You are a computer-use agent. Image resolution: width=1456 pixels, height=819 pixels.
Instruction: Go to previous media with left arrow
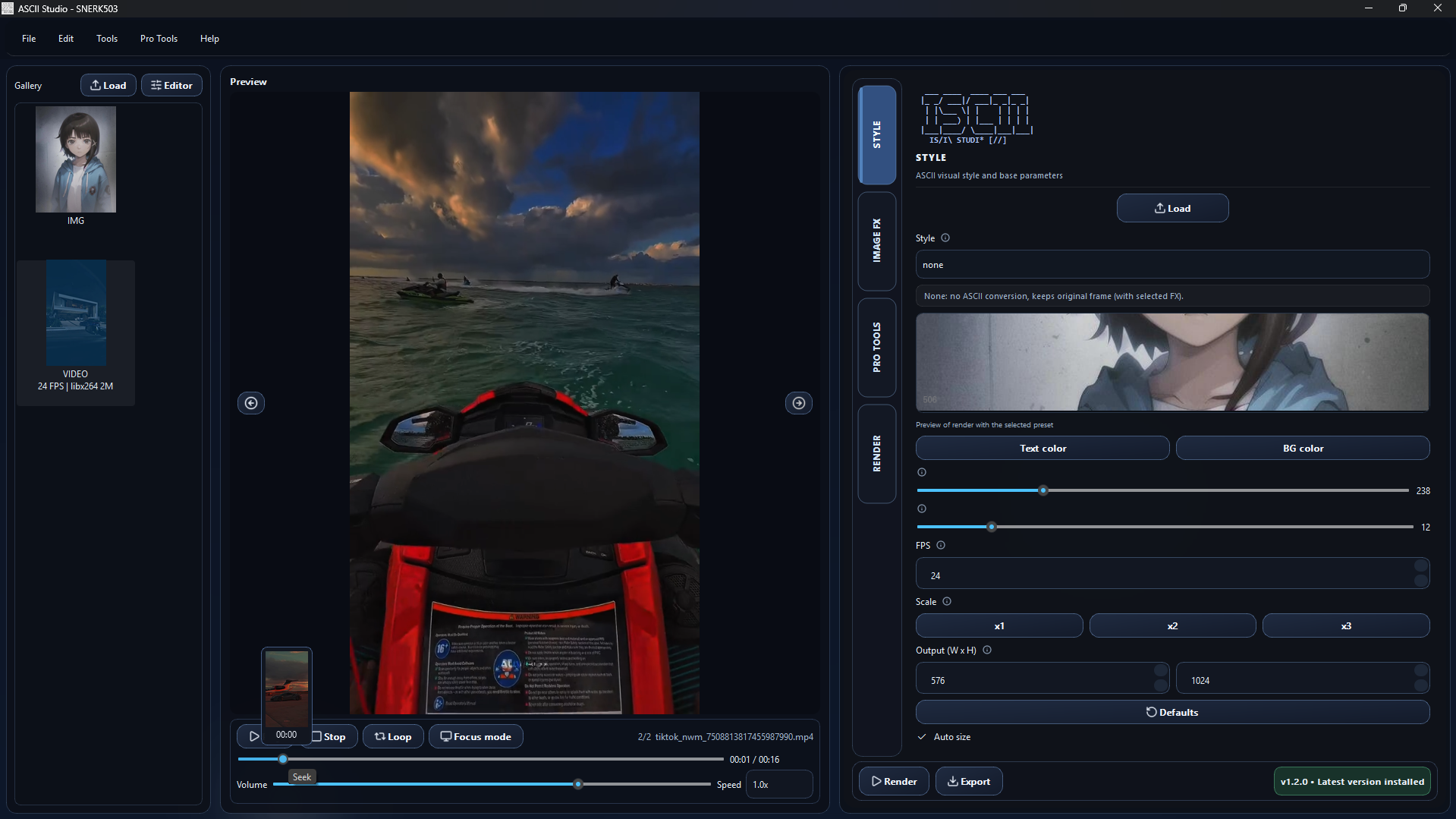tap(251, 402)
